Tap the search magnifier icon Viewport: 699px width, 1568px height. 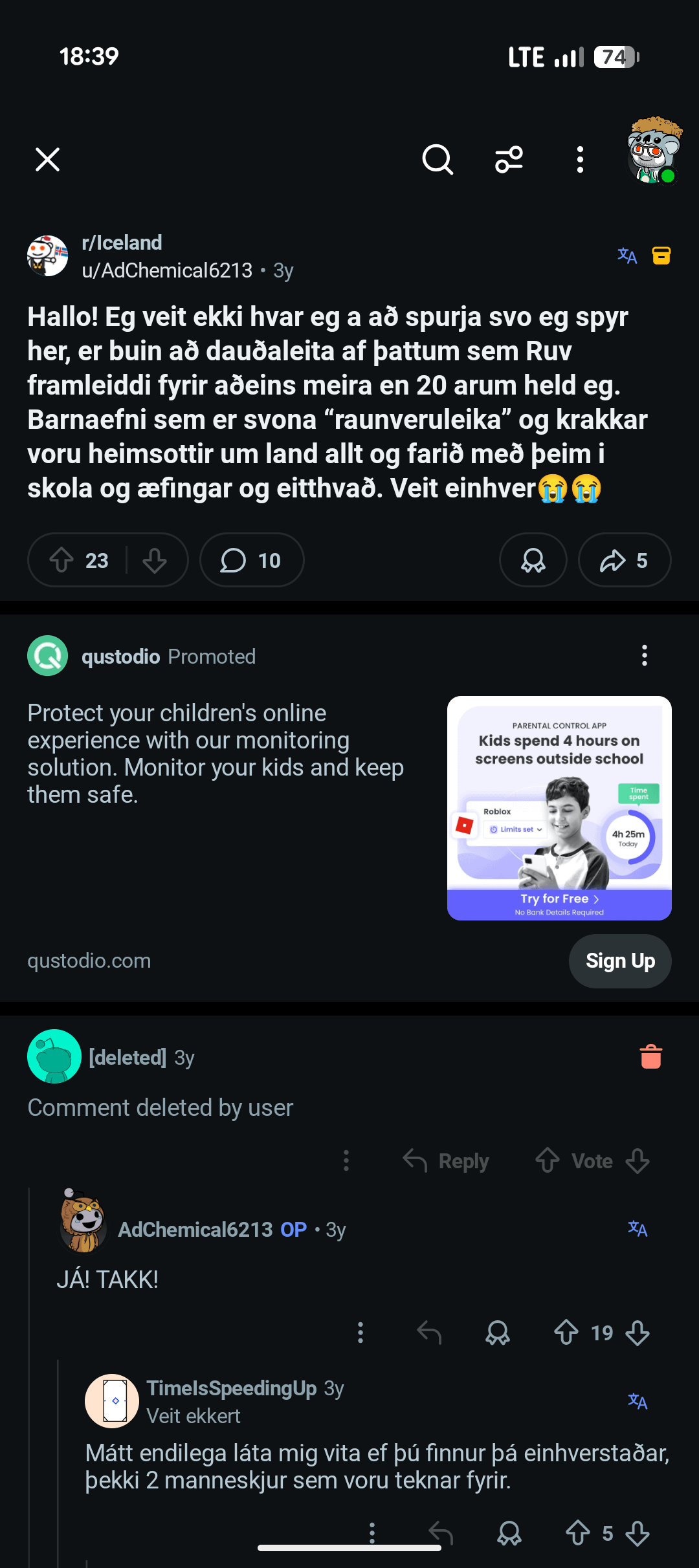click(x=438, y=159)
